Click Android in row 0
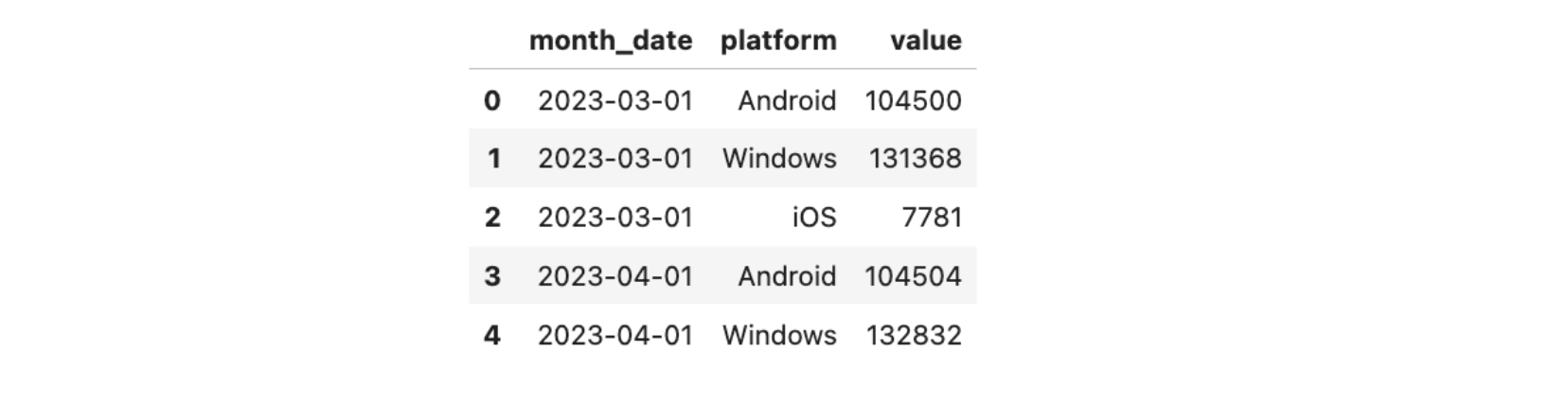Viewport: 1568px width, 403px height. (x=787, y=100)
